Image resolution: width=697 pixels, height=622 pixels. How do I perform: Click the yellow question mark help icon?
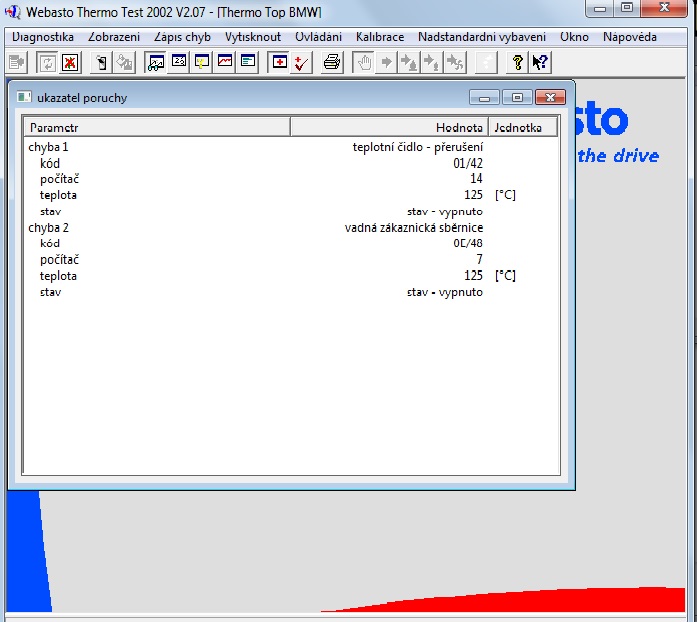pyautogui.click(x=517, y=62)
